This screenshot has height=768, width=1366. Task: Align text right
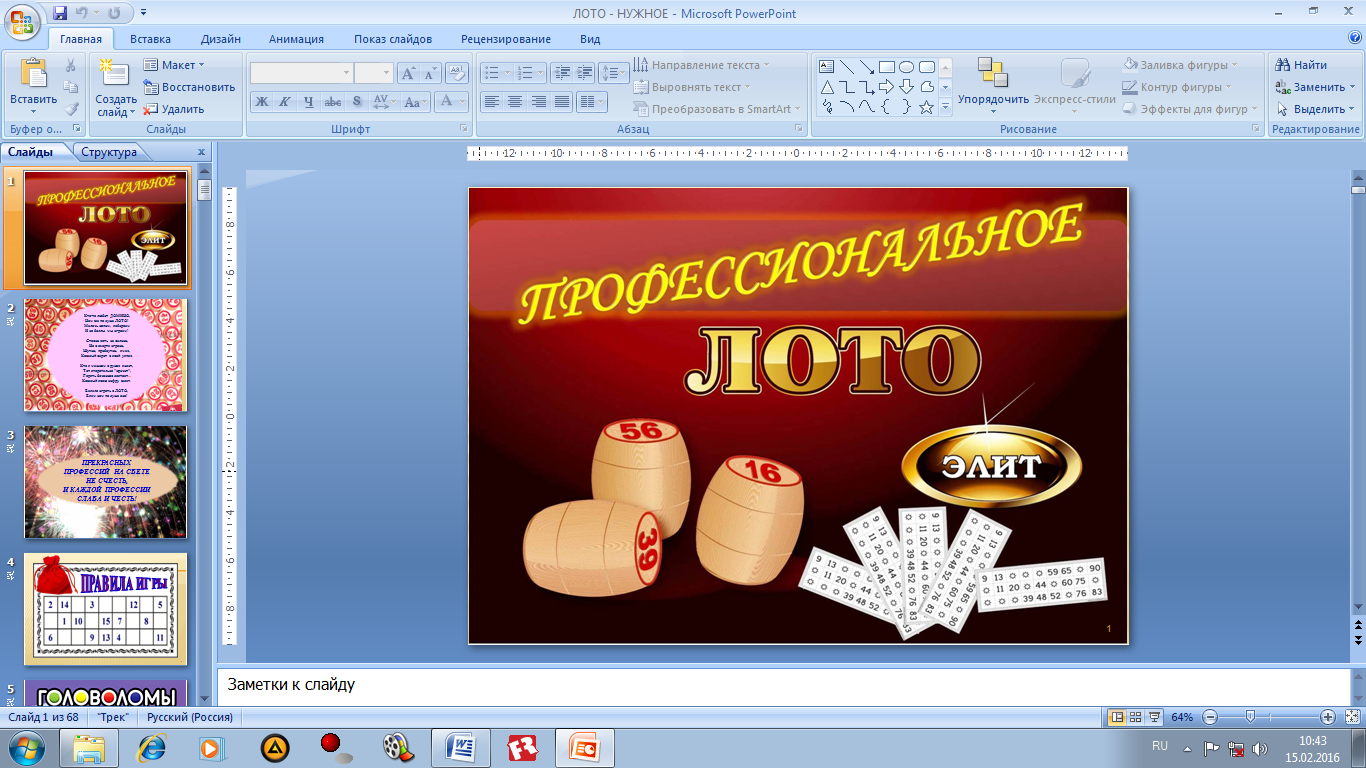coord(539,102)
